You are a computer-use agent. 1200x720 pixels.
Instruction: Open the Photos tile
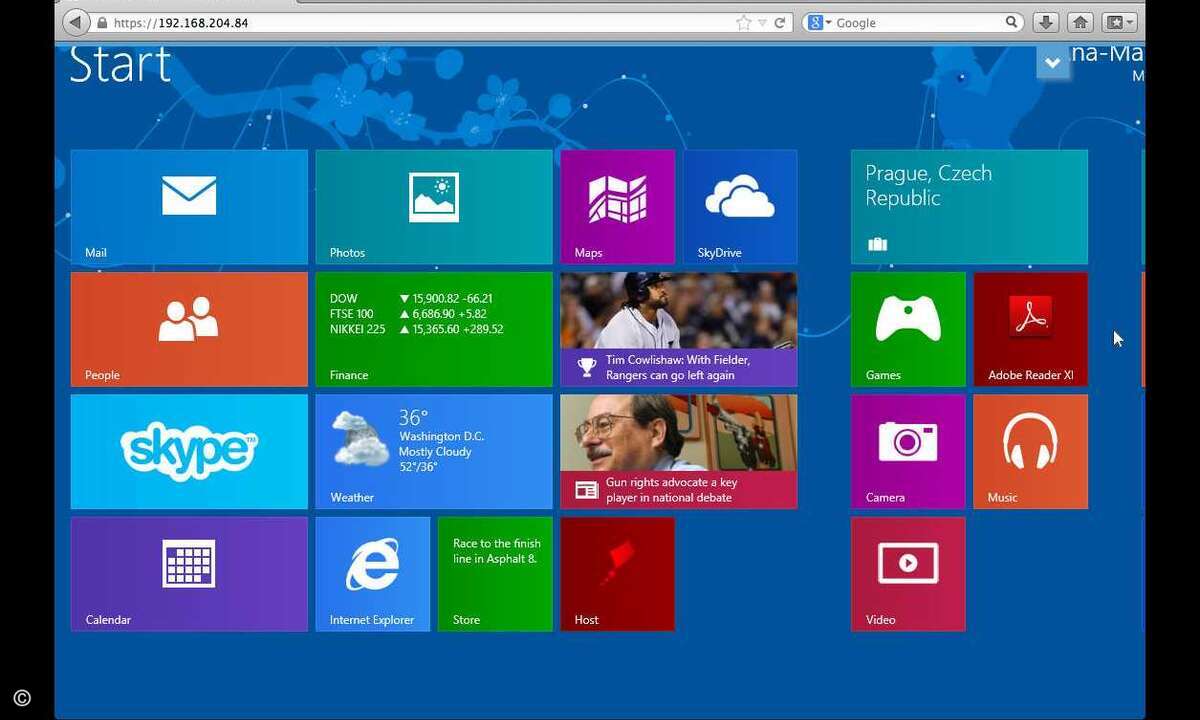[x=434, y=207]
